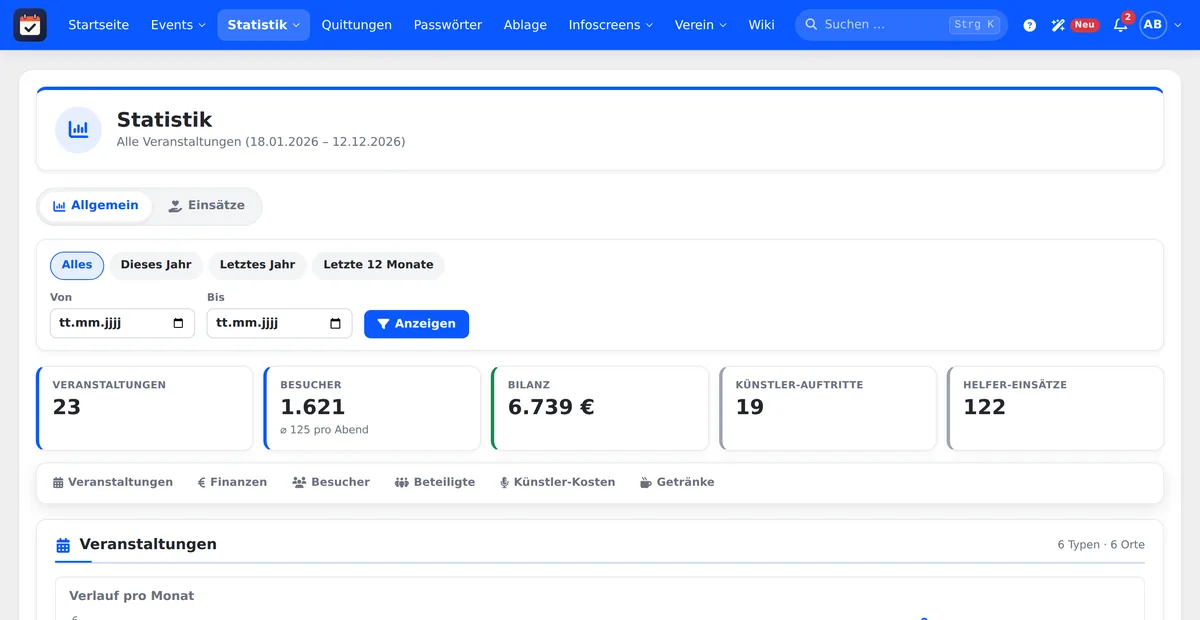Jump to the Finanzen section
This screenshot has width=1200, height=620.
coord(232,482)
